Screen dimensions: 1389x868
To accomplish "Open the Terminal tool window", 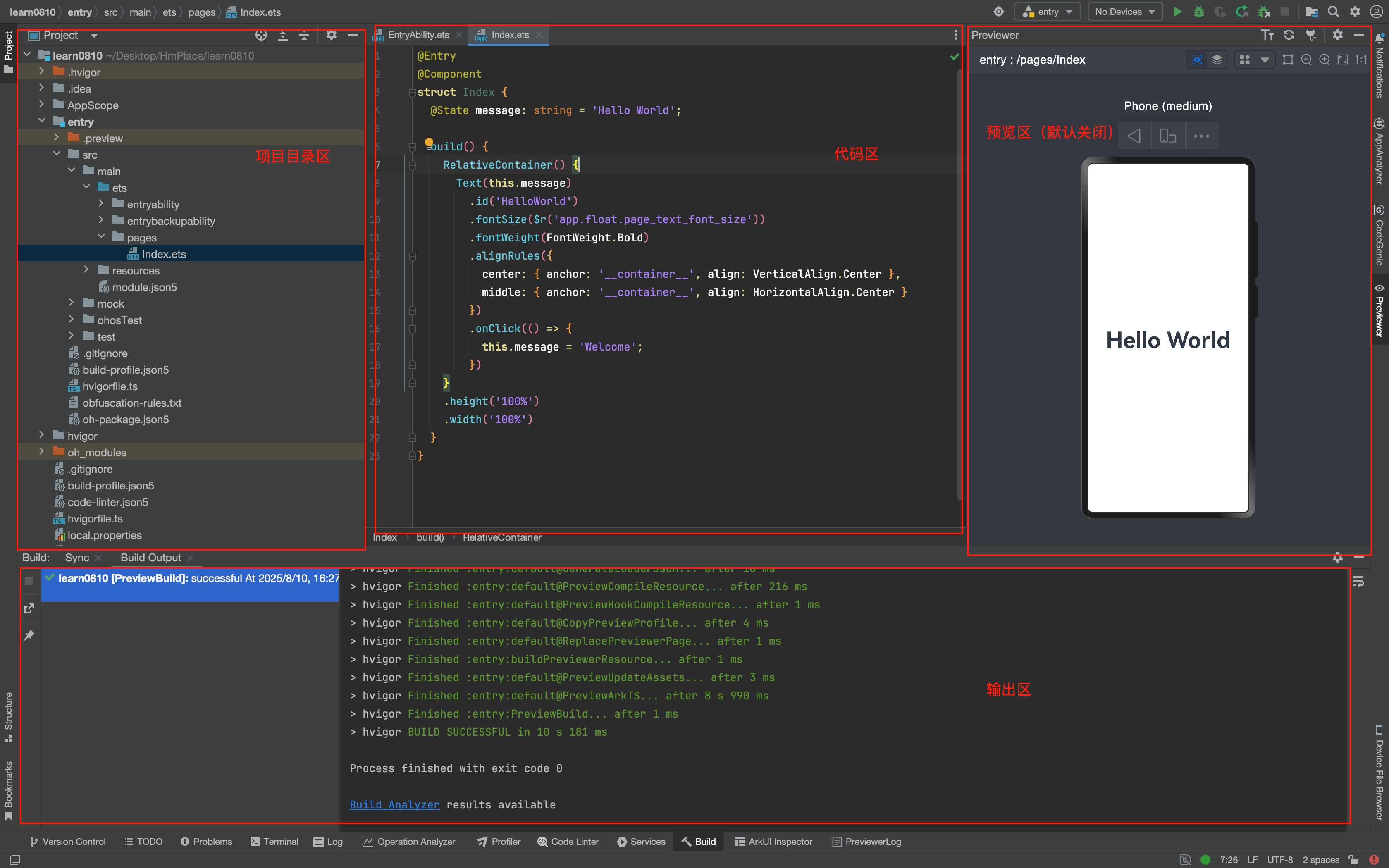I will pos(274,842).
